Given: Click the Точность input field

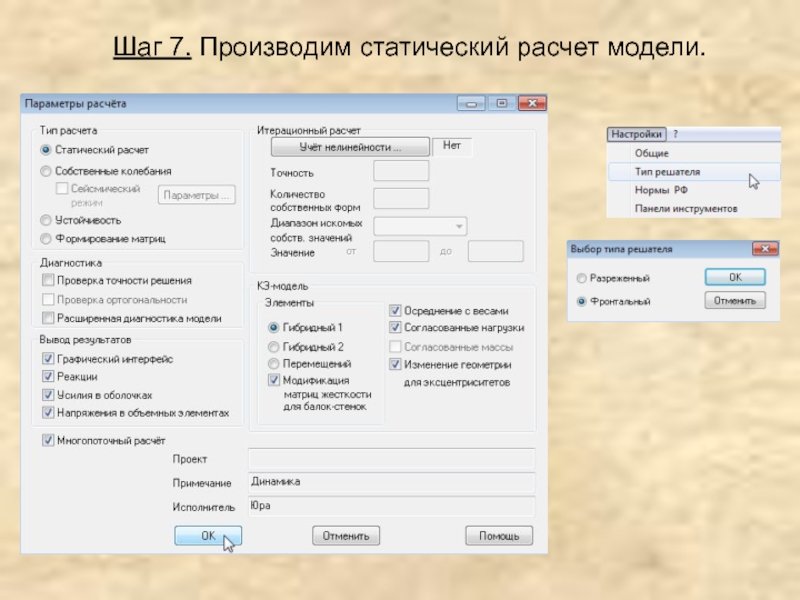Looking at the screenshot, I should coord(401,171).
